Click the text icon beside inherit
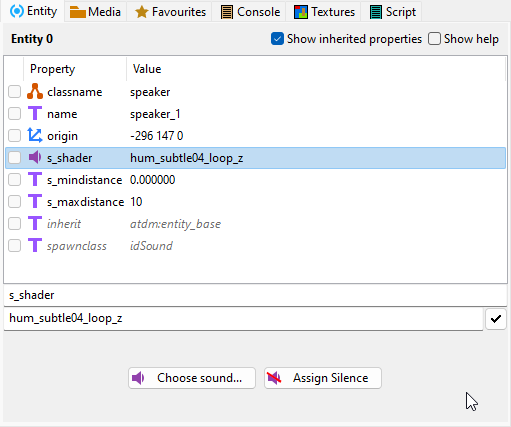The height and width of the screenshot is (427, 511). (x=35, y=223)
